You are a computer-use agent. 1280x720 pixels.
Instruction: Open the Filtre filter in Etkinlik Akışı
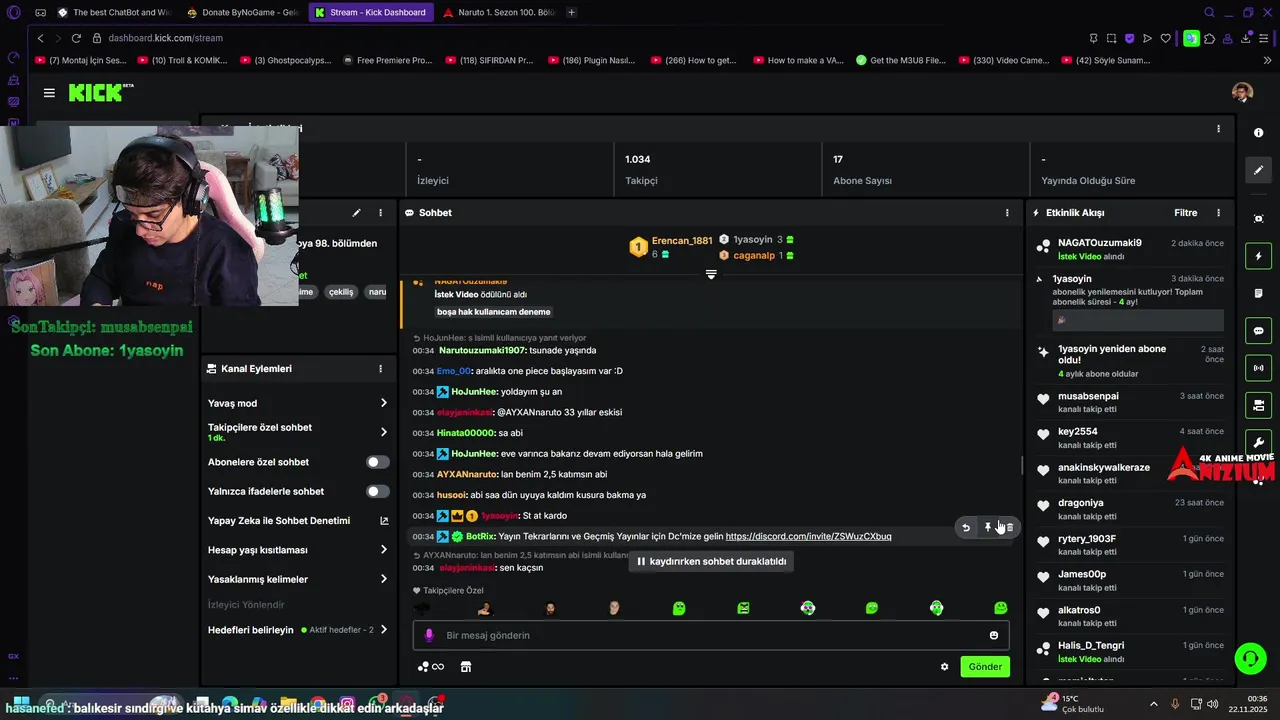(x=1185, y=213)
